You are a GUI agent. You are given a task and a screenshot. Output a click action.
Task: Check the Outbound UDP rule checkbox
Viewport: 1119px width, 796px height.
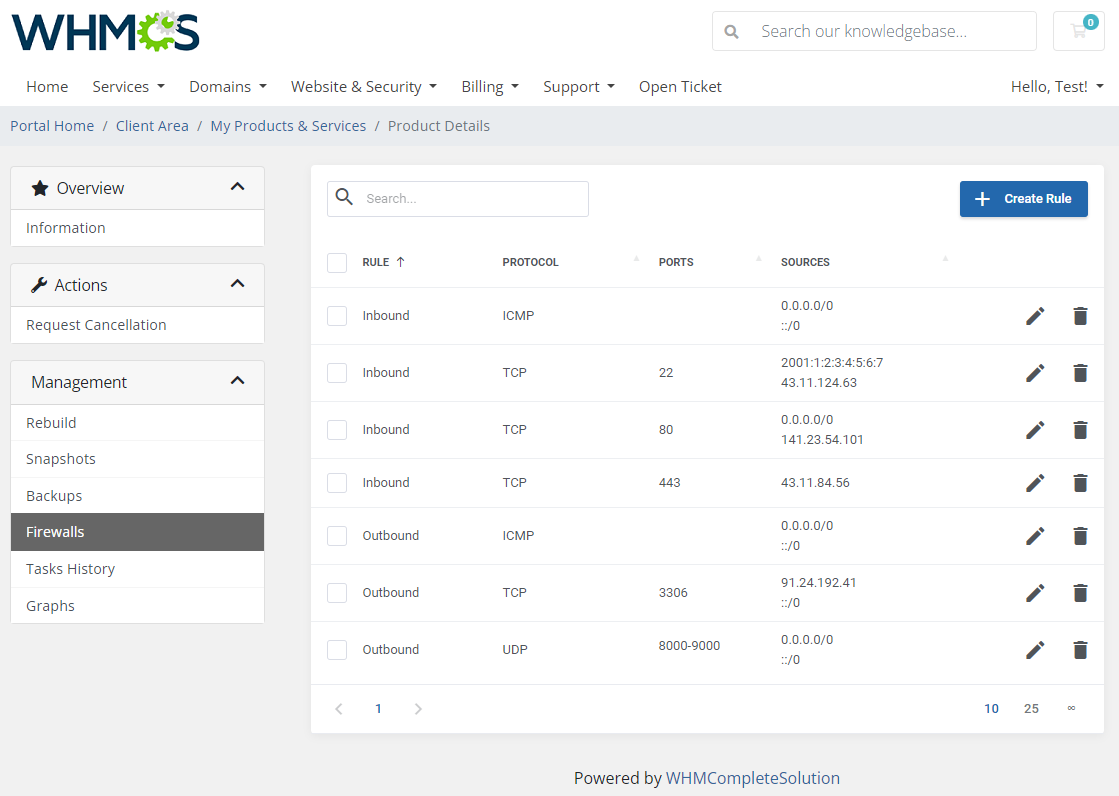(337, 649)
